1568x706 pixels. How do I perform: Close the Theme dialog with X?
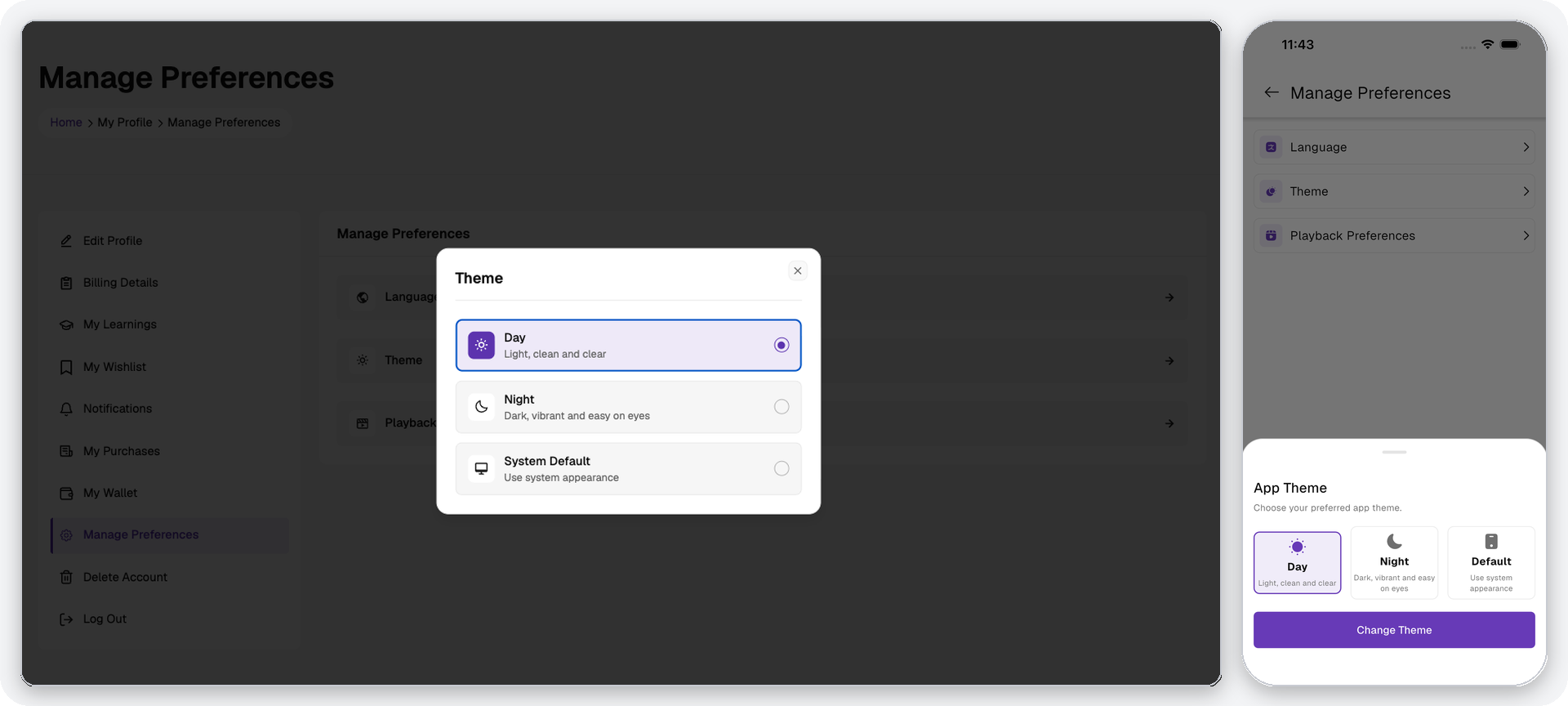[798, 270]
